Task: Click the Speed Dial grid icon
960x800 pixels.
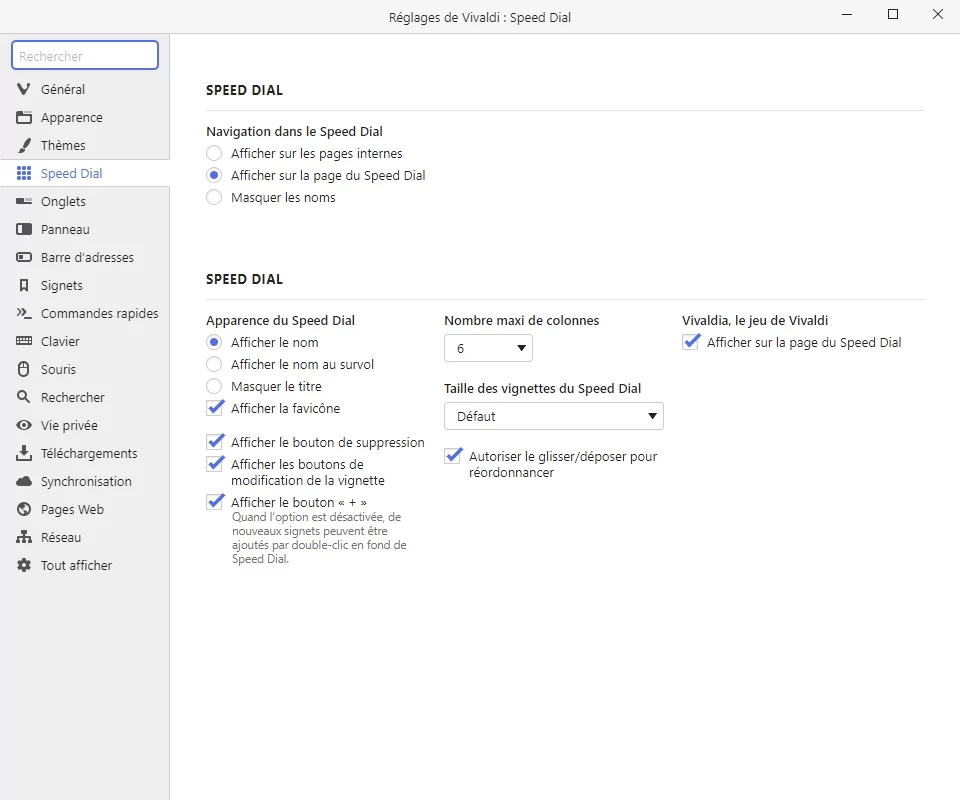Action: coord(24,173)
